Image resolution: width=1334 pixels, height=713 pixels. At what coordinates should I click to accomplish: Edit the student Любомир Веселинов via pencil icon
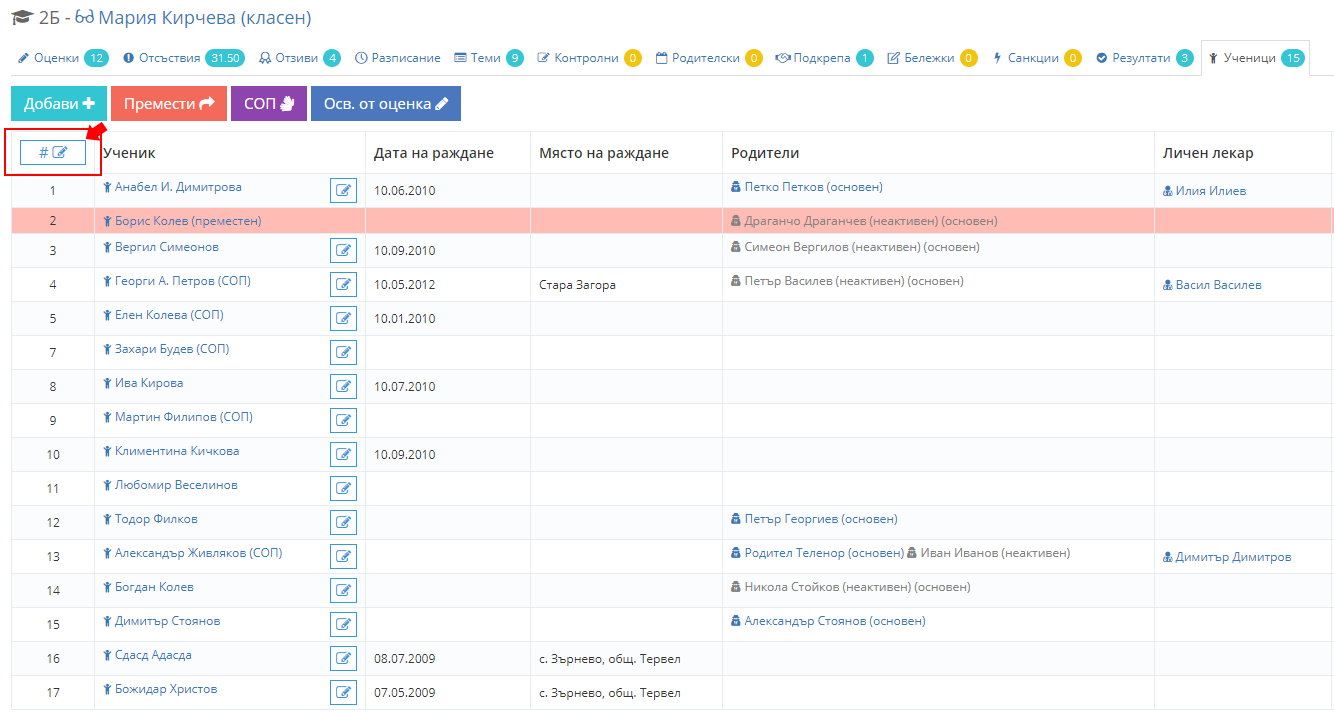coord(343,488)
